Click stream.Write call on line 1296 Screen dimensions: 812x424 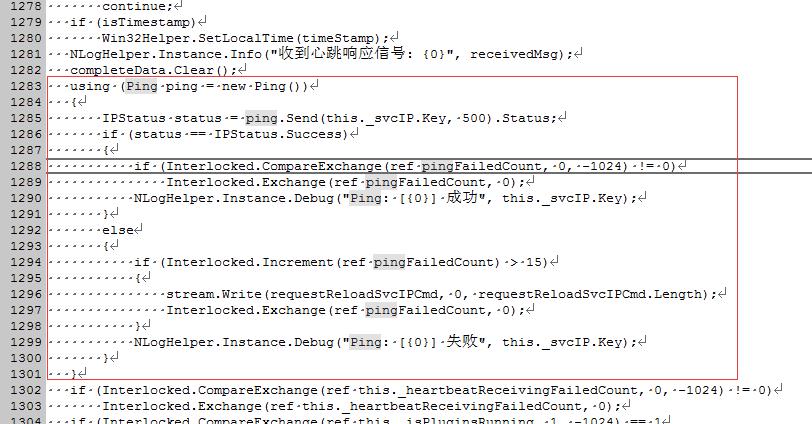coord(213,294)
